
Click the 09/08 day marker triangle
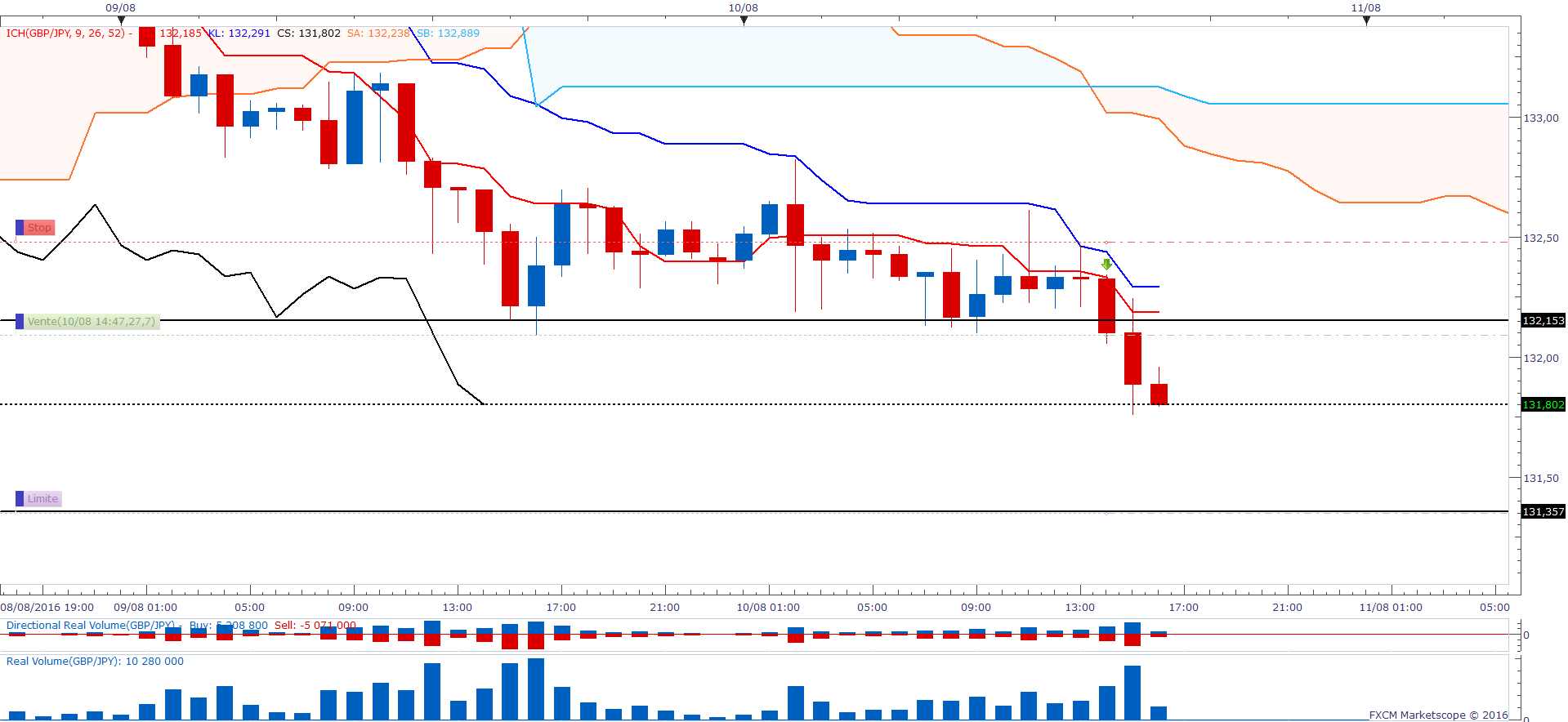click(121, 20)
